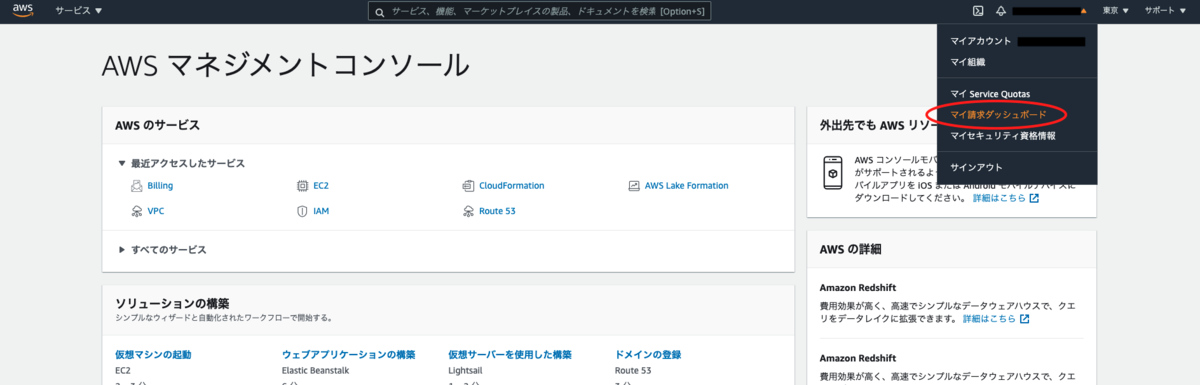Click external link icon under Amazon Redshift
1200x385 pixels.
1024,319
